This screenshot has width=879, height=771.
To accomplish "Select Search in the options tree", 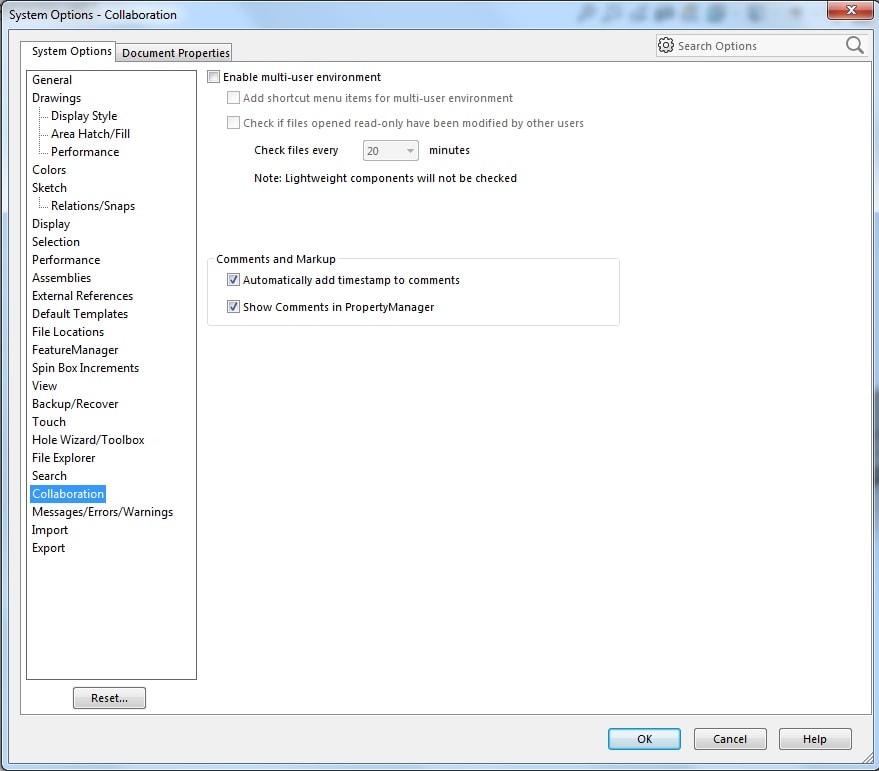I will 49,475.
